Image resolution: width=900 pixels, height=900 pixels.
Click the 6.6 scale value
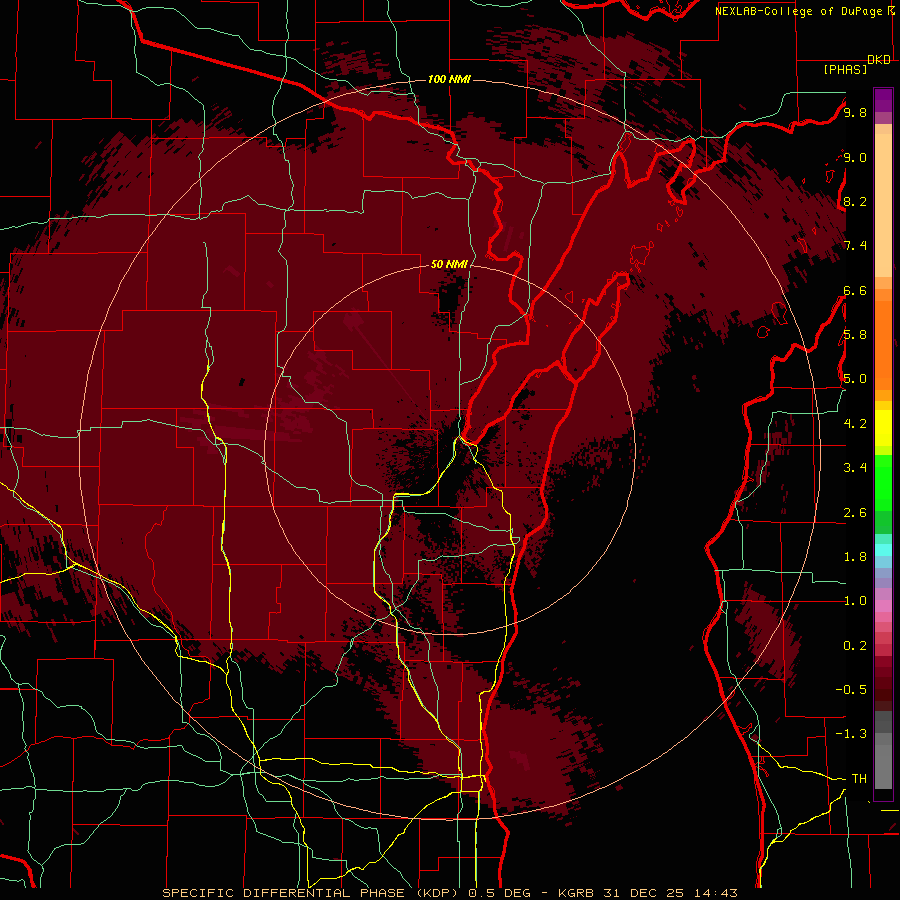coord(855,290)
